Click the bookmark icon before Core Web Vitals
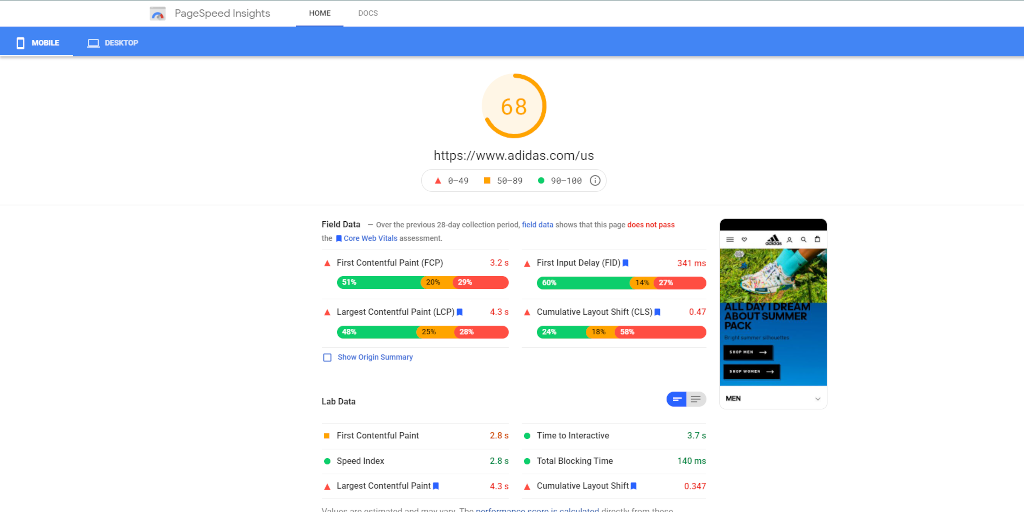 click(x=339, y=239)
